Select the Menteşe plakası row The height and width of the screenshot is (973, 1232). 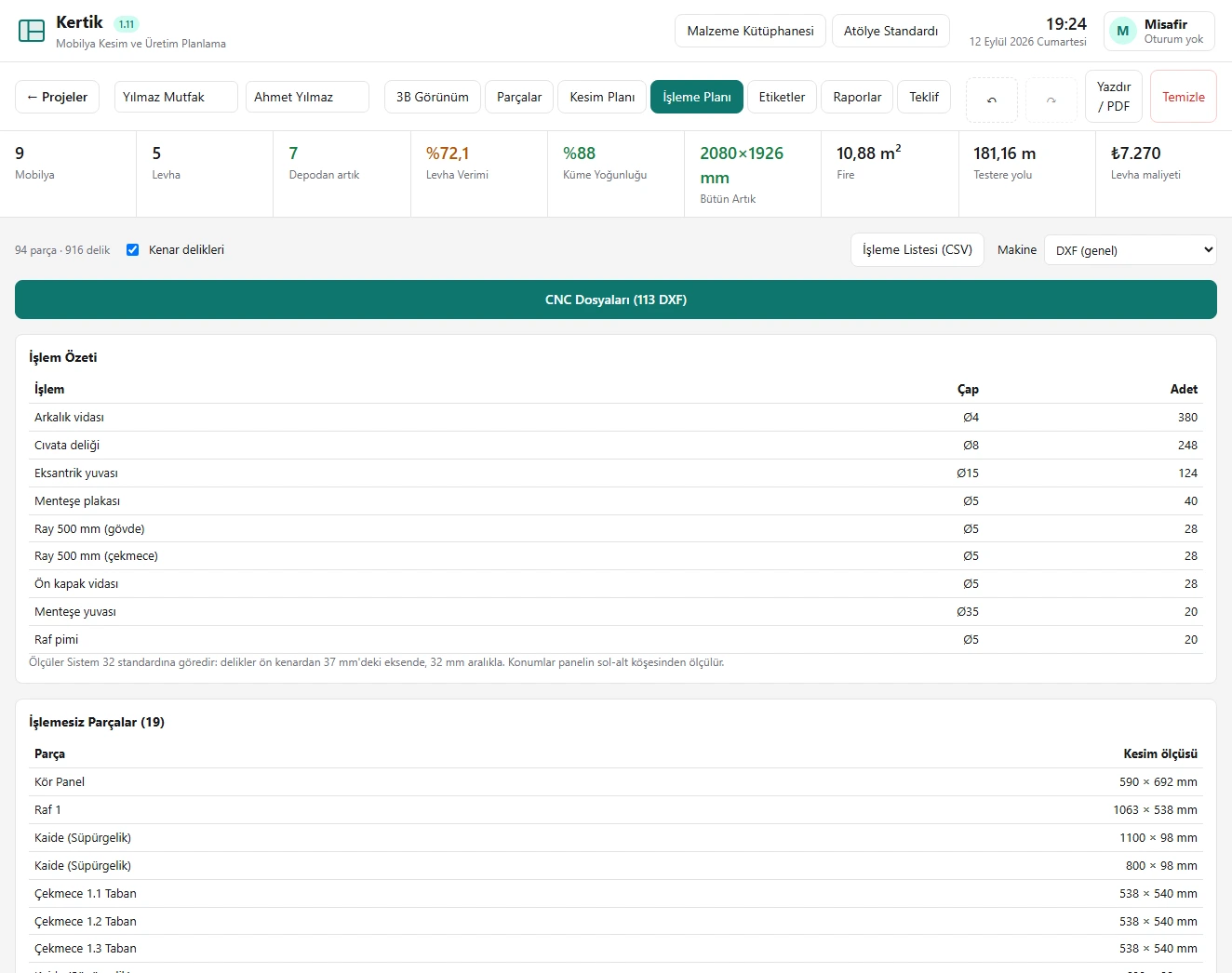pyautogui.click(x=616, y=501)
